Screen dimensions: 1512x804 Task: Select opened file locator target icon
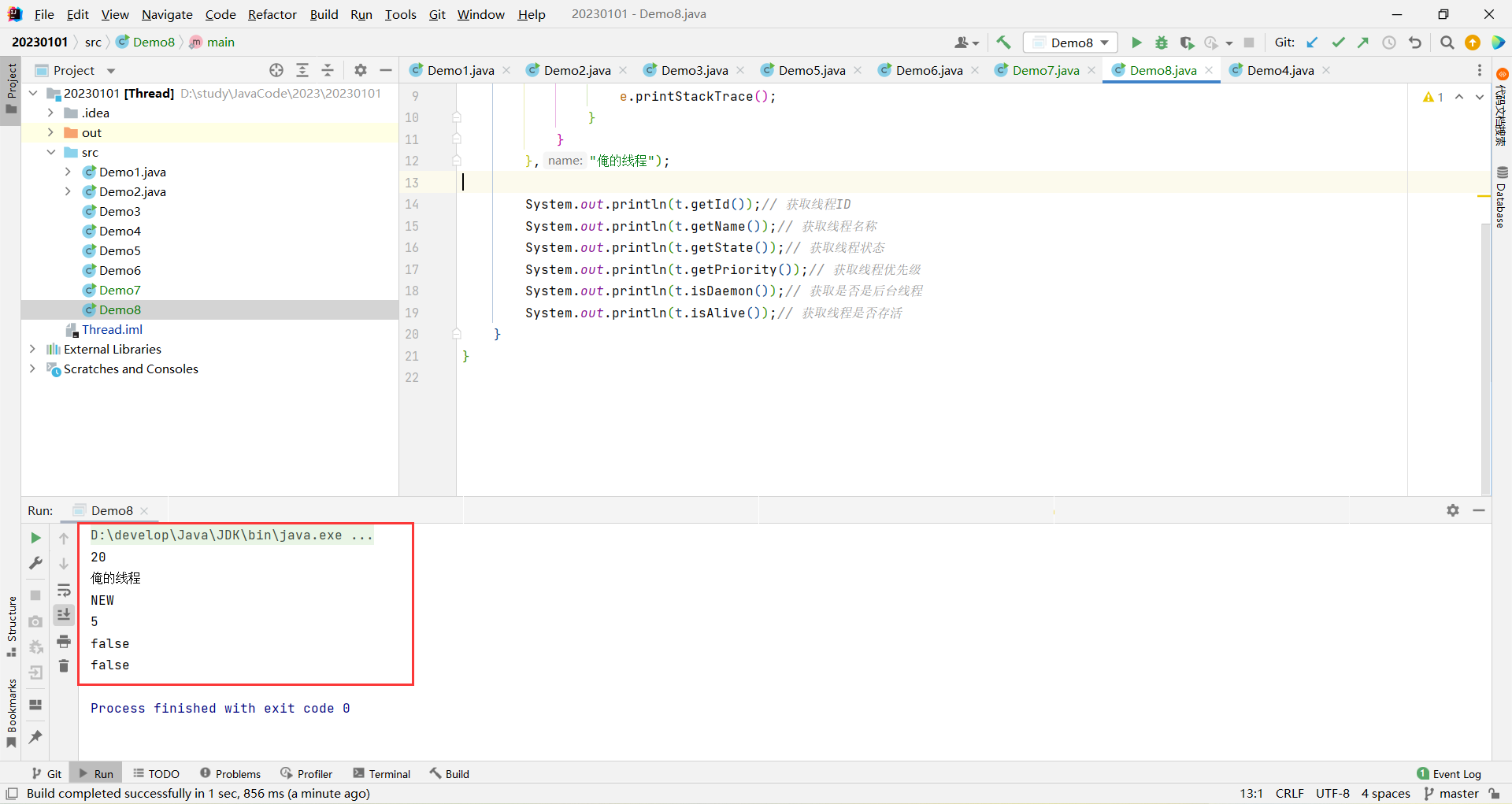tap(276, 70)
